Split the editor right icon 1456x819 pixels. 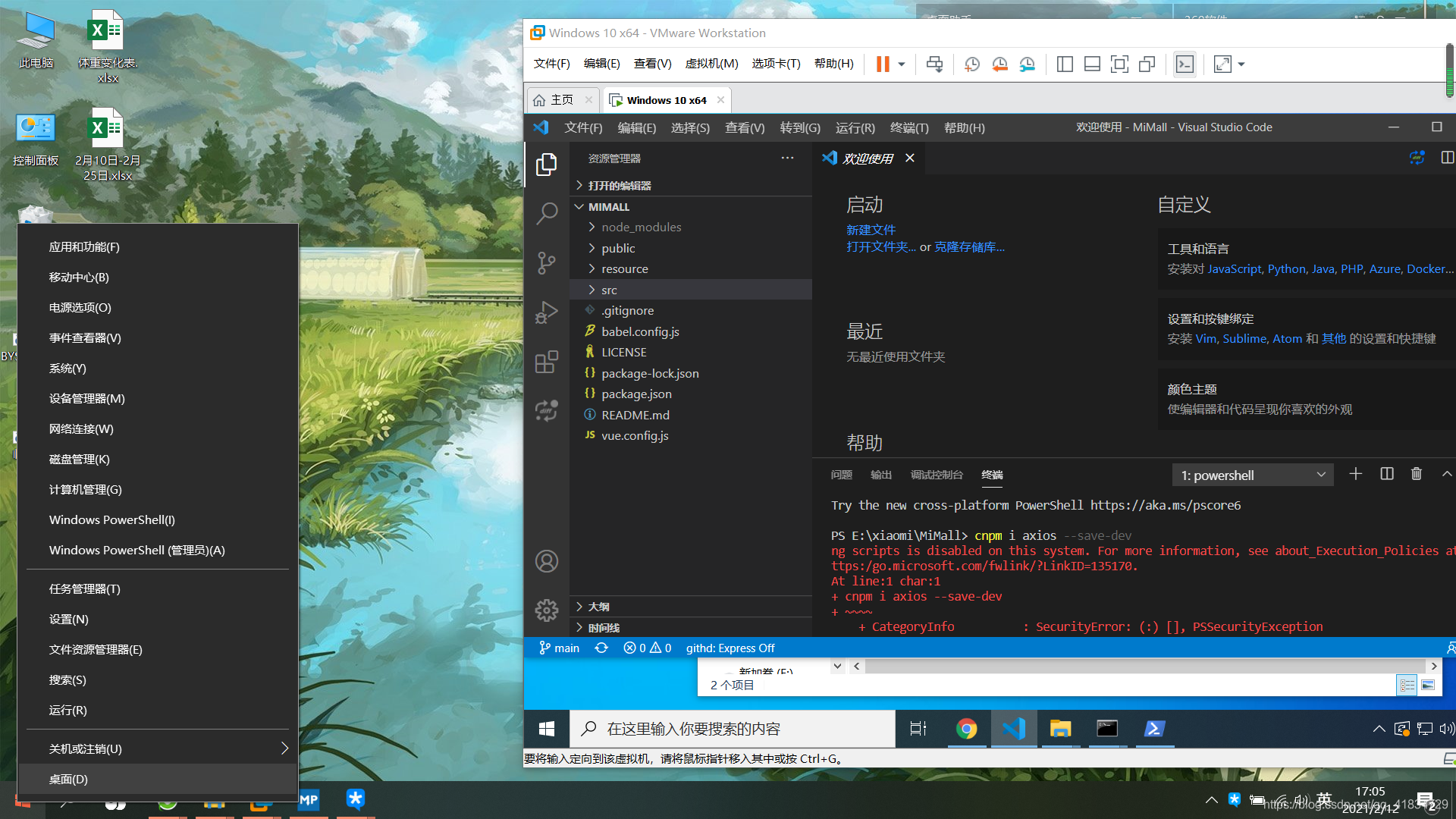(1447, 158)
